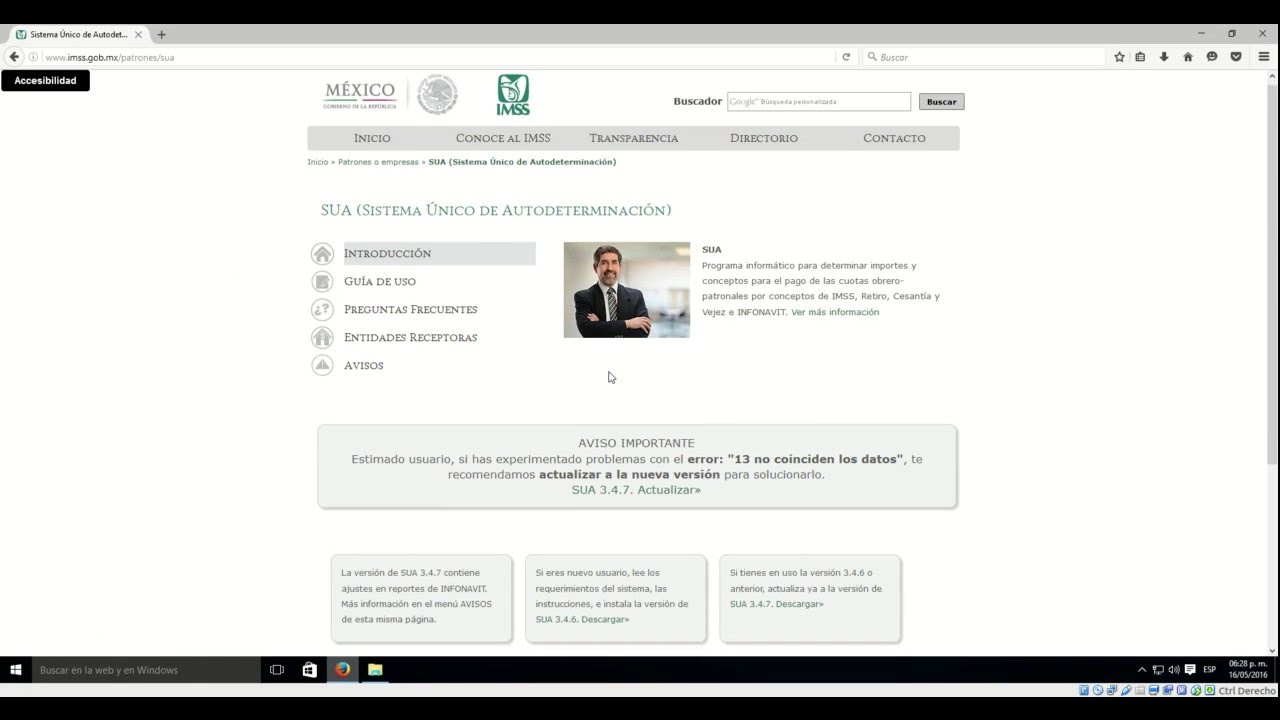Reload the page with the refresh icon
Screen dimensions: 1280x720
pyautogui.click(x=846, y=57)
